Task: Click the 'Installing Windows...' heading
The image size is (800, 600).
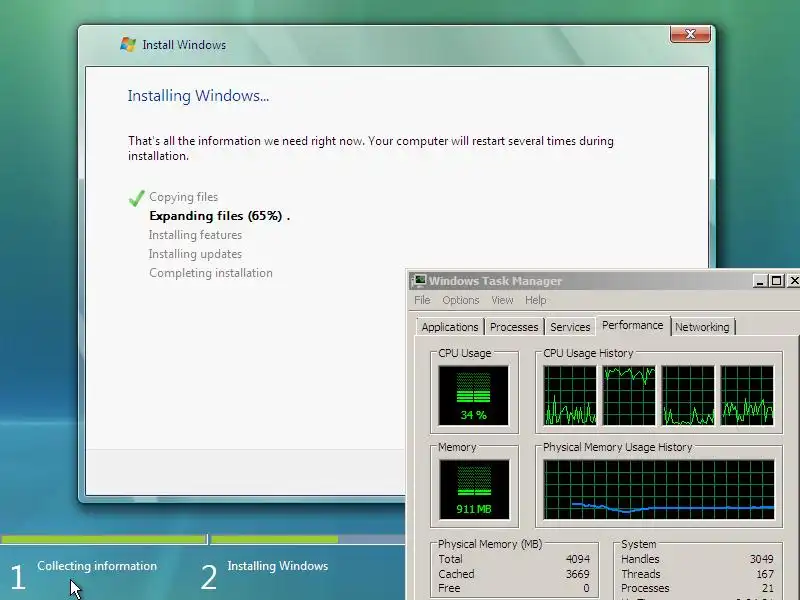Action: point(198,96)
